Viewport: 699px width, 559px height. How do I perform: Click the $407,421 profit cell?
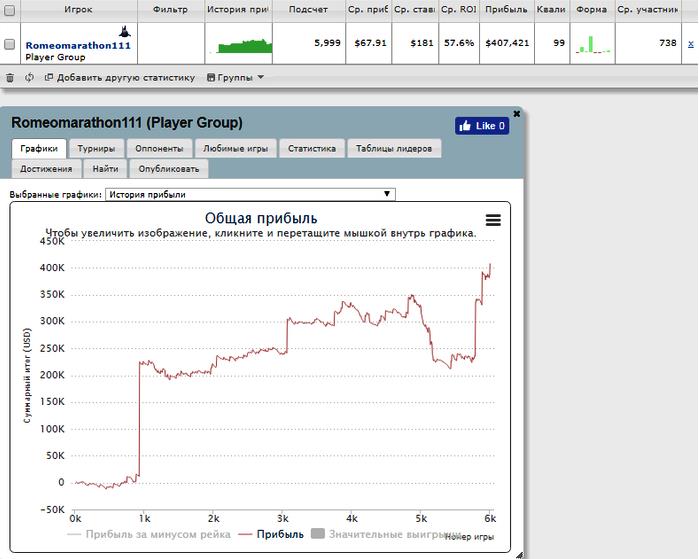coord(507,43)
